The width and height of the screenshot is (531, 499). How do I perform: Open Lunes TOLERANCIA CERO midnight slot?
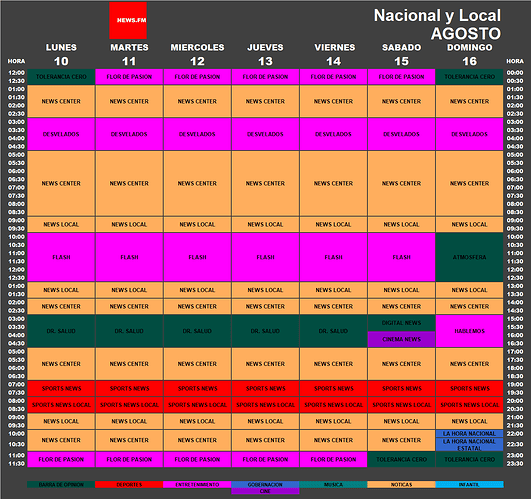(61, 77)
